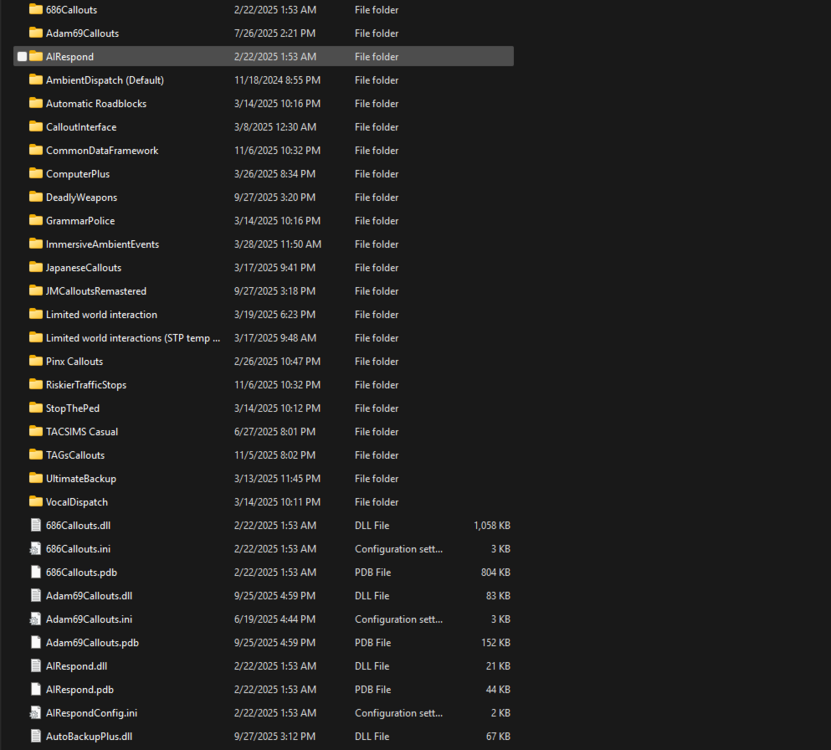Click the UltimateBackup folder icon
Viewport: 831px width, 750px height.
click(34, 478)
